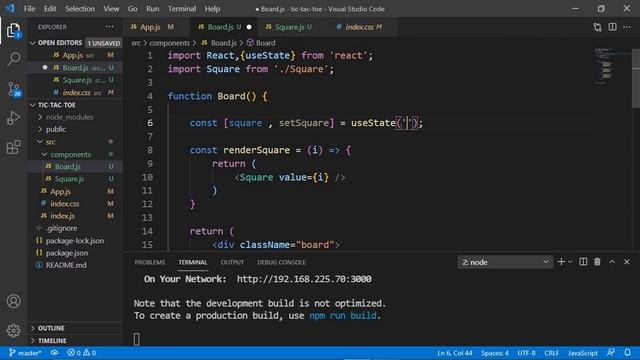Switch to the Square.js editor tab

292,27
